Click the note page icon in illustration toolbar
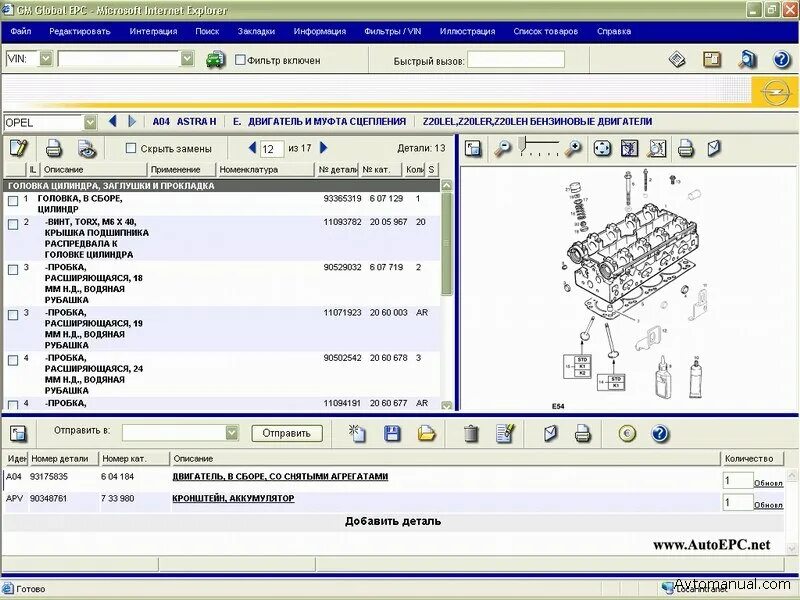This screenshot has width=800, height=600. point(714,148)
